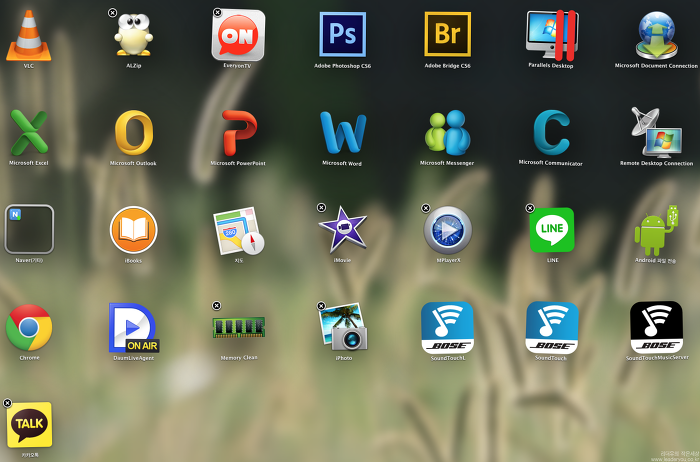This screenshot has width=700, height=462.
Task: Launch iPhoto
Action: coord(343,327)
